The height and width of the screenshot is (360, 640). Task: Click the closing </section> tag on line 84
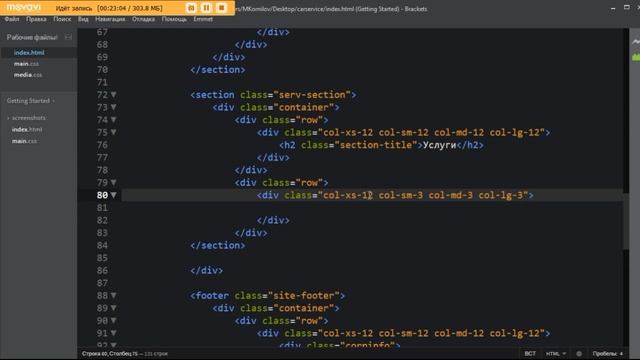click(218, 245)
